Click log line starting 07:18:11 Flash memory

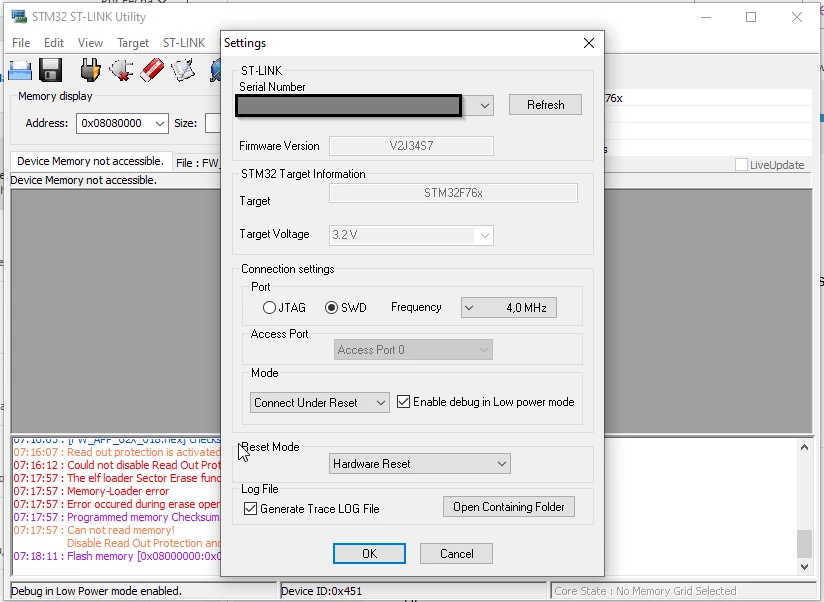117,556
